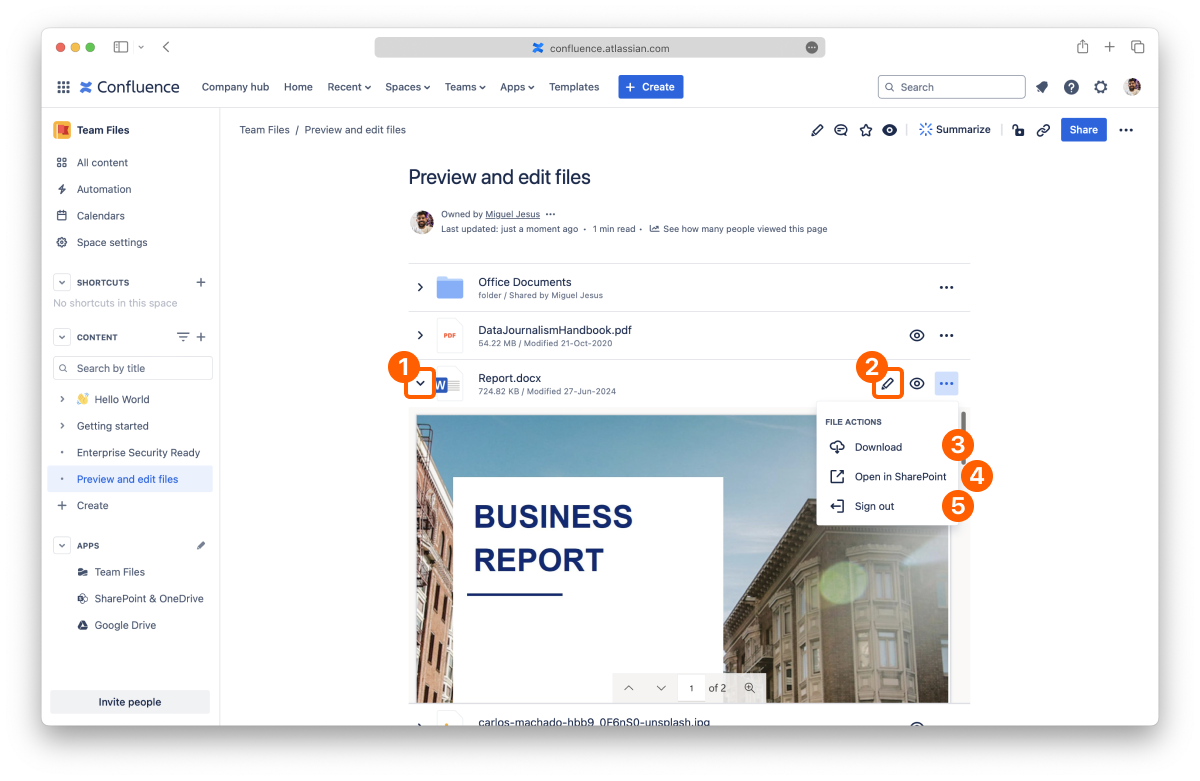
Task: Star this page as favorite
Action: [x=866, y=130]
